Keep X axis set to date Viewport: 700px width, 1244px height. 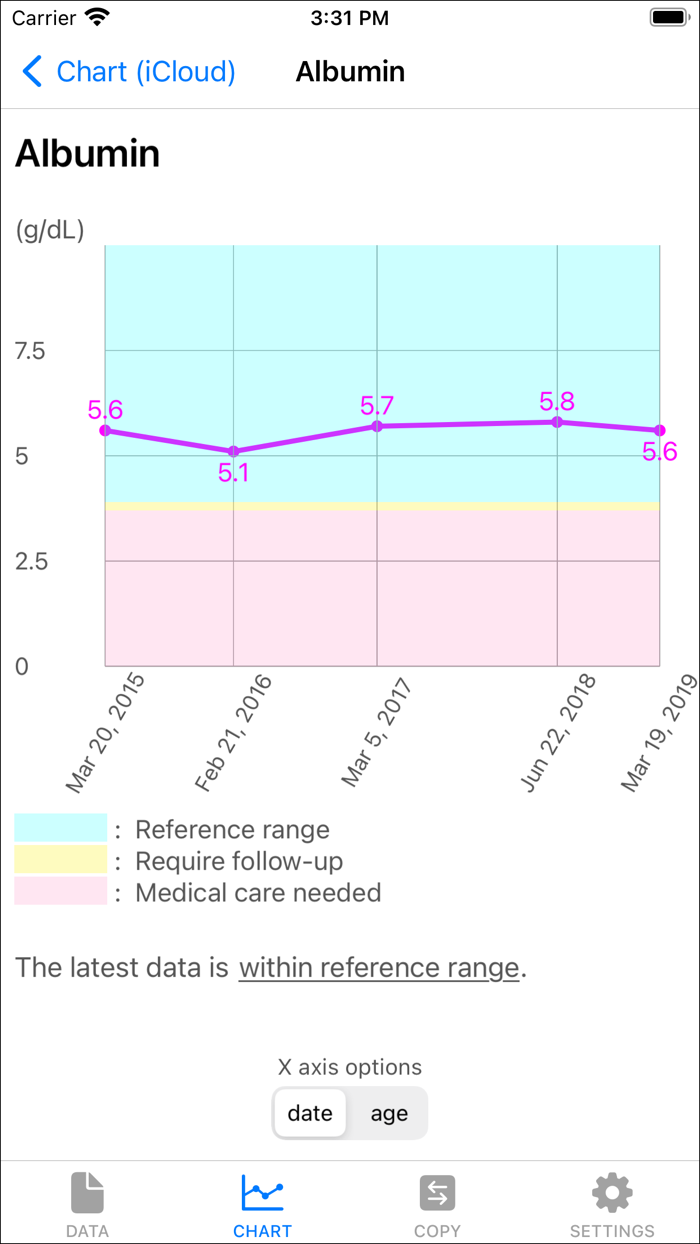click(x=310, y=1113)
